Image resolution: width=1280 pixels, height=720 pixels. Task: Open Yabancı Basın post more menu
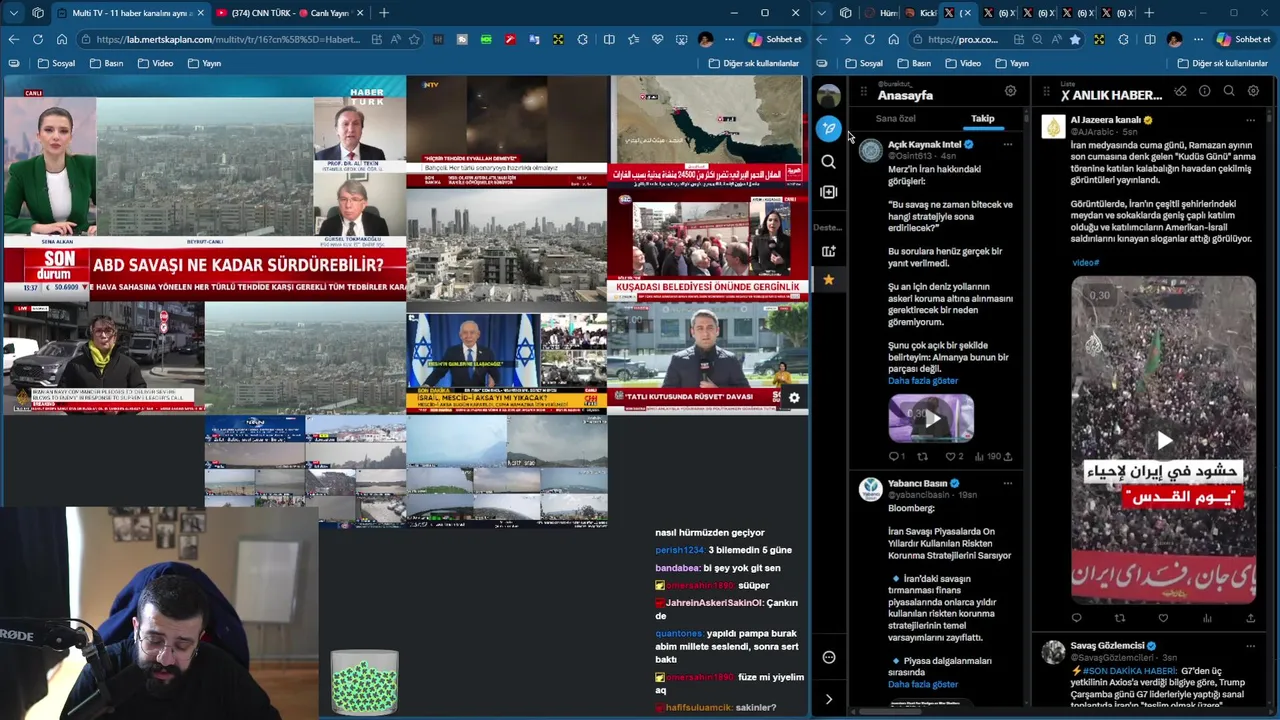point(1007,483)
